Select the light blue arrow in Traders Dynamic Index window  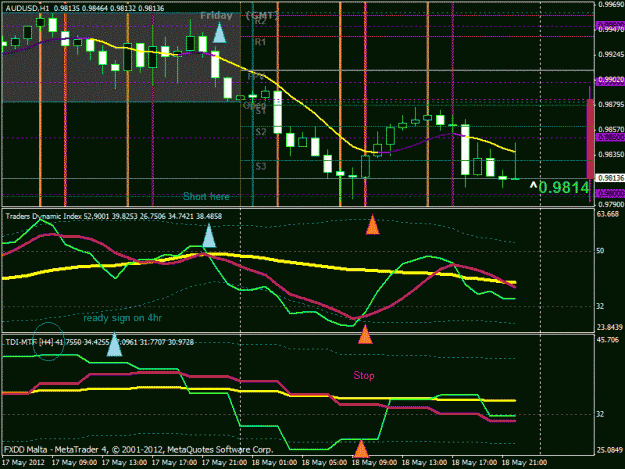[x=209, y=235]
